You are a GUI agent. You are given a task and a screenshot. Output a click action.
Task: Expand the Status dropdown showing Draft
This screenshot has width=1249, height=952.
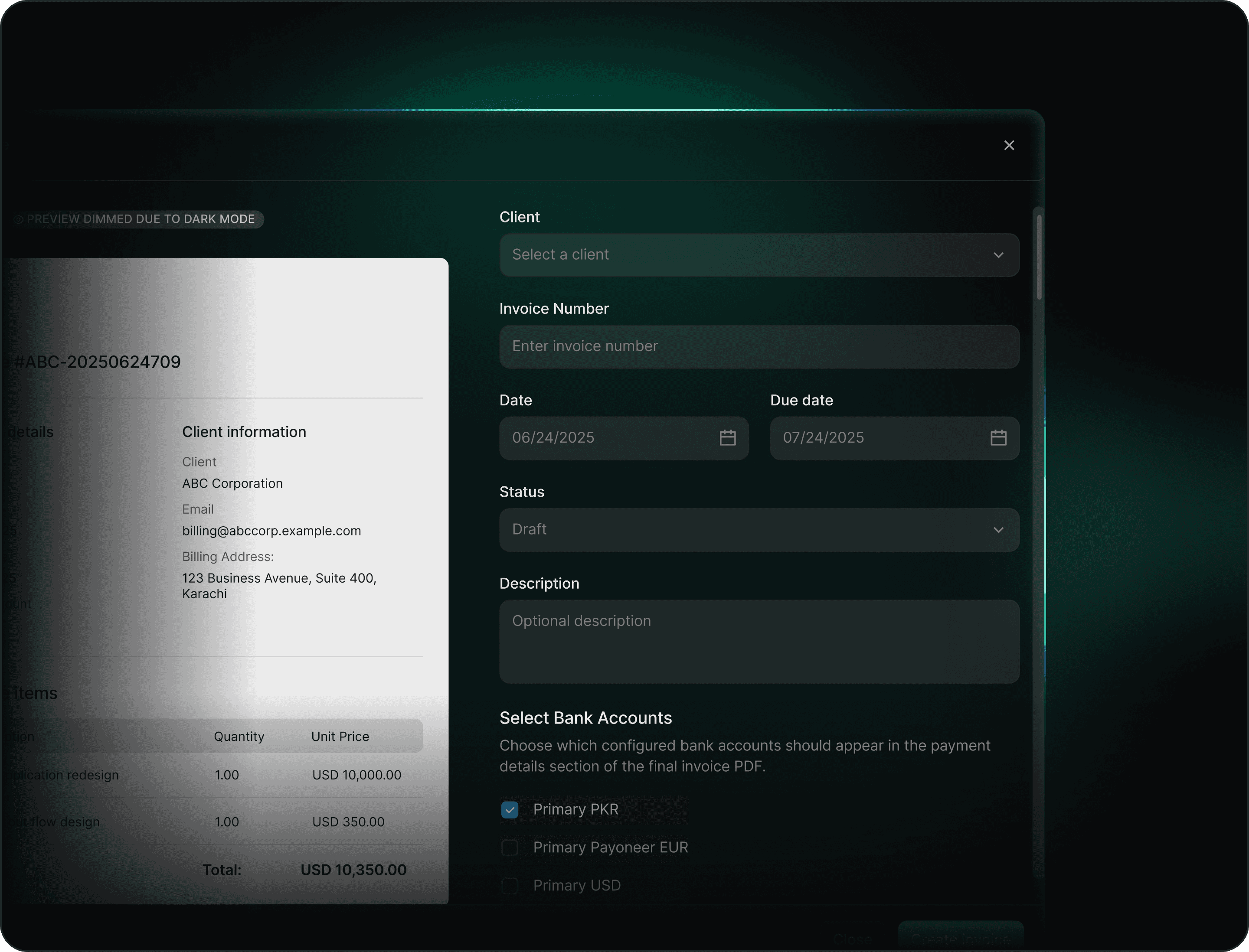[737, 530]
